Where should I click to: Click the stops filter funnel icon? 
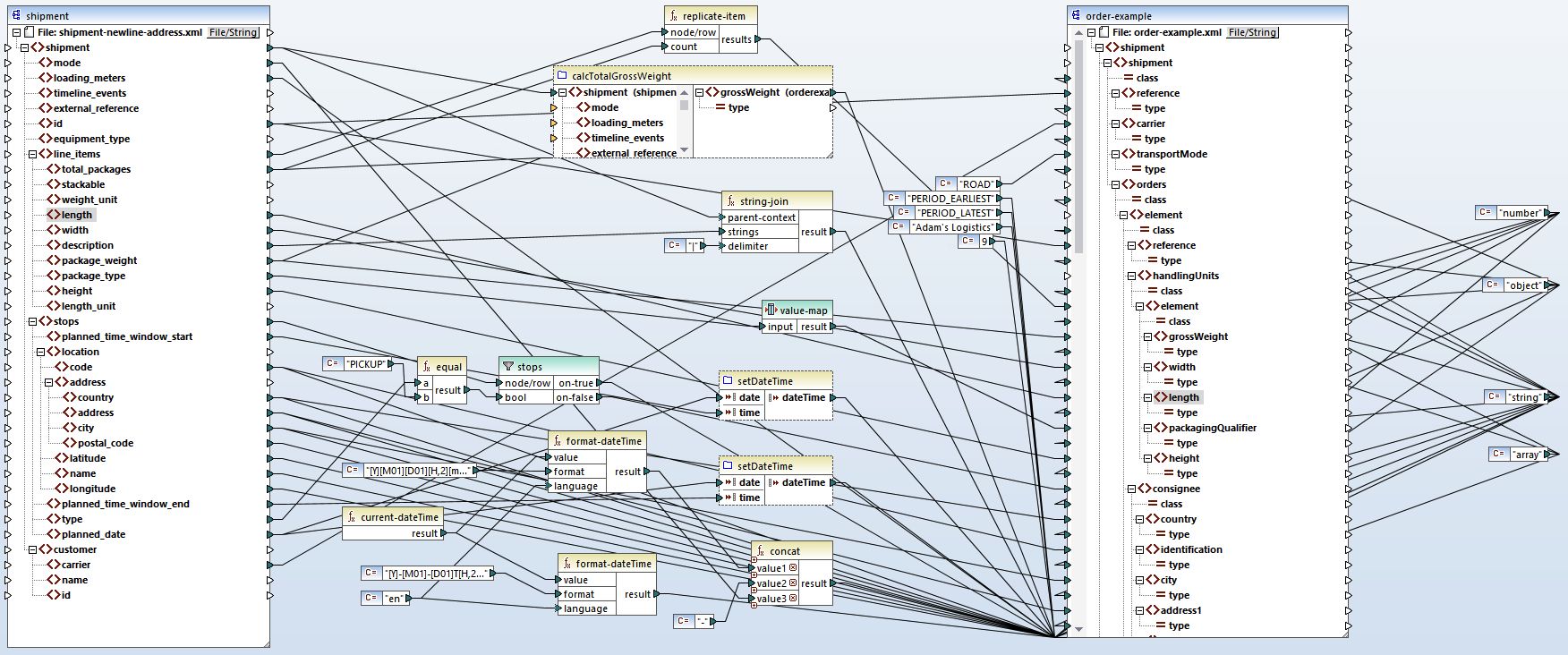[508, 366]
